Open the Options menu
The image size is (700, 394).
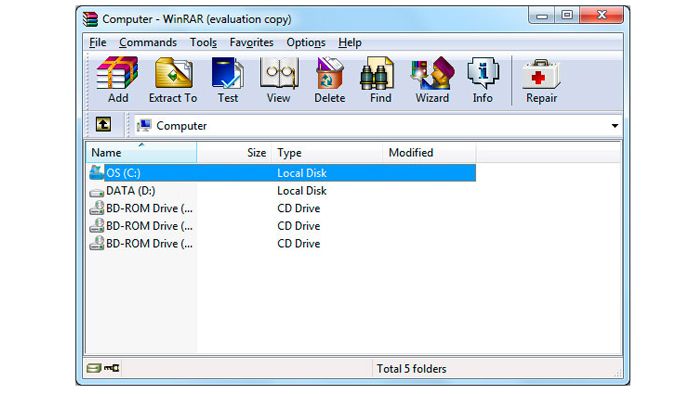(306, 42)
